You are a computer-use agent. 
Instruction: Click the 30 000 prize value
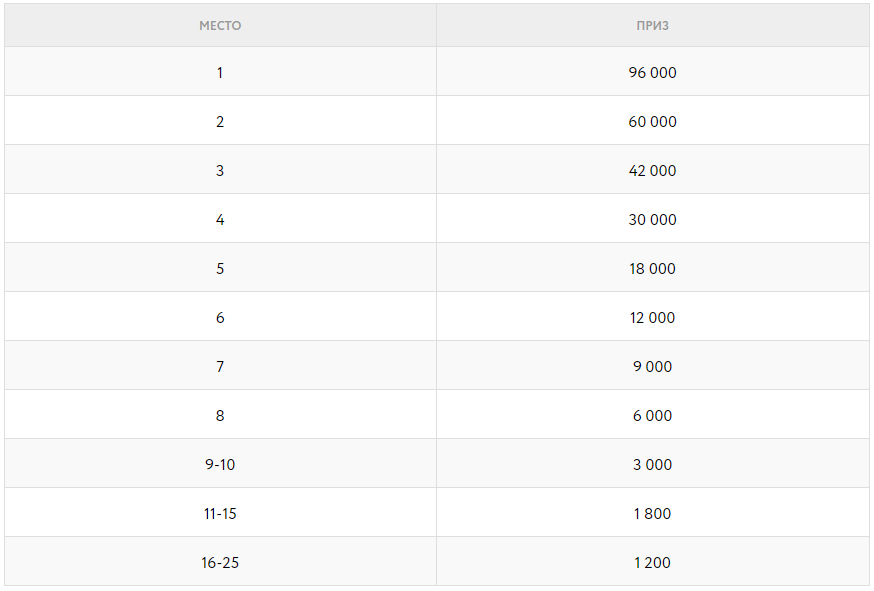click(652, 220)
